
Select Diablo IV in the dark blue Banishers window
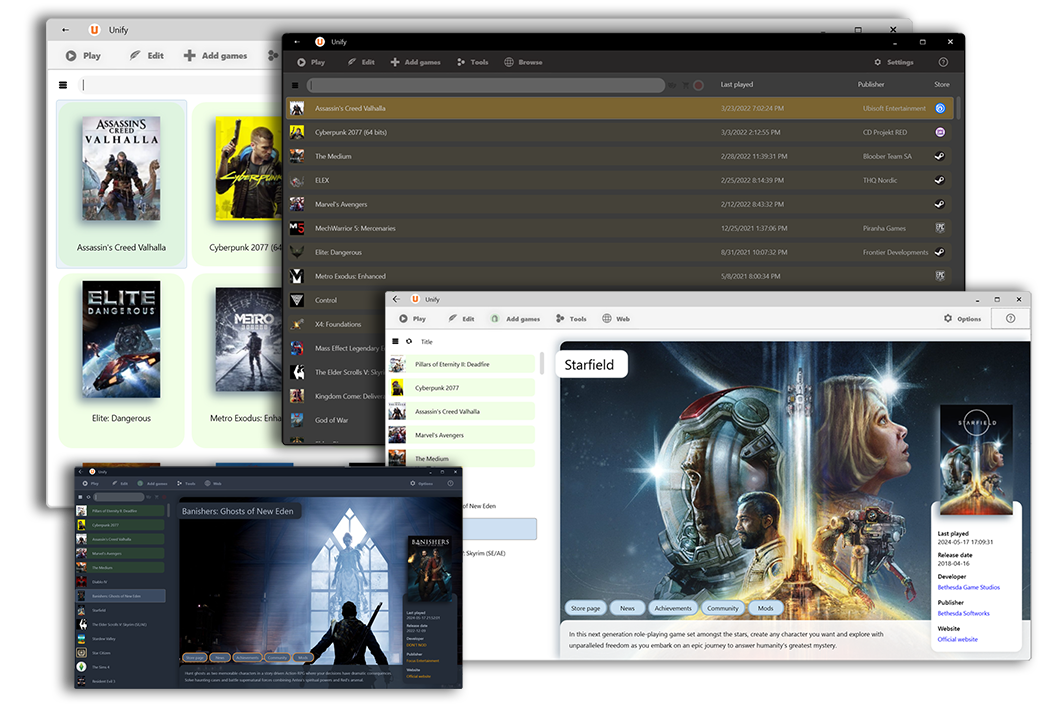click(x=121, y=582)
